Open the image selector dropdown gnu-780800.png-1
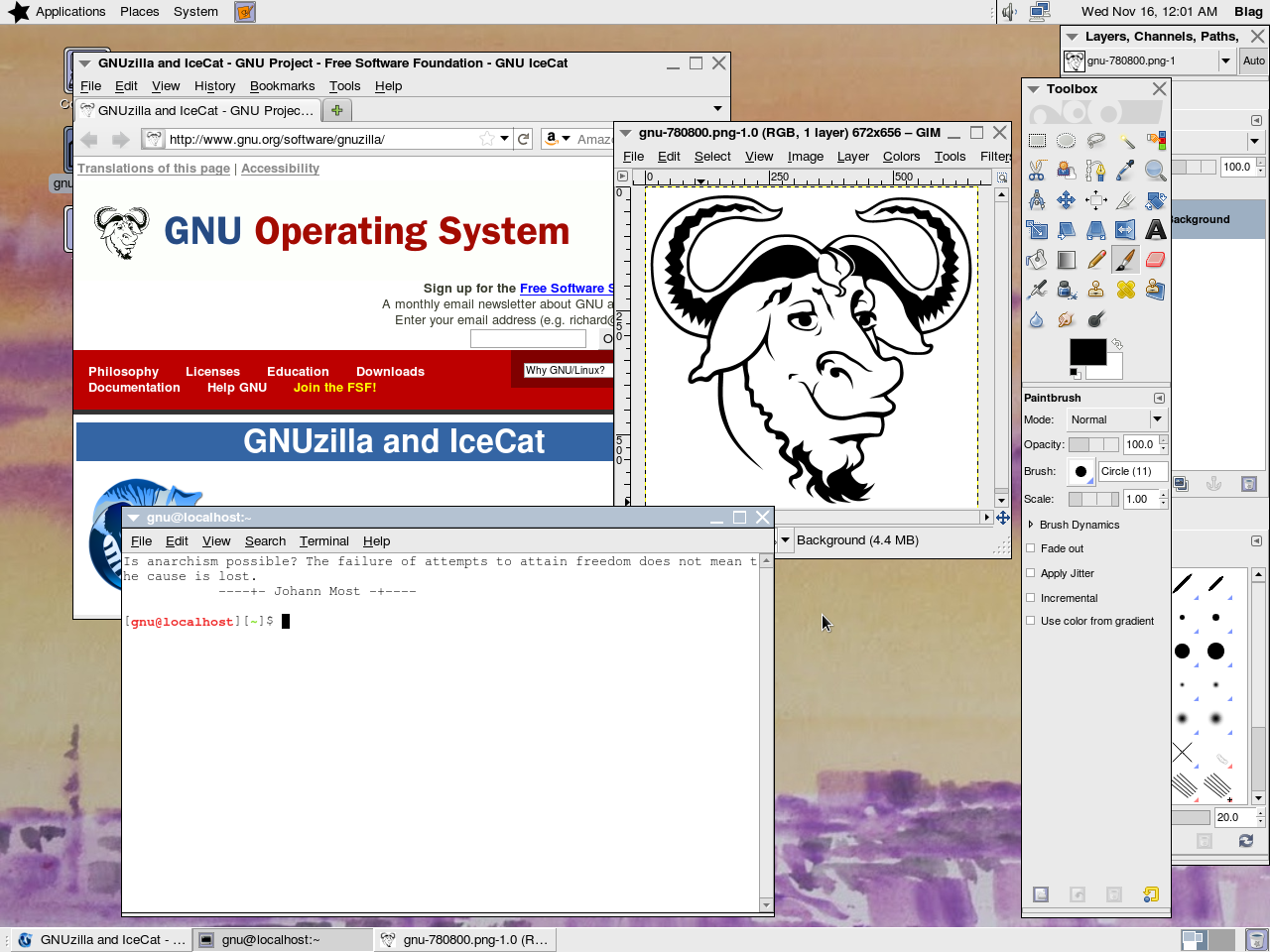The image size is (1270, 952). 1148,60
